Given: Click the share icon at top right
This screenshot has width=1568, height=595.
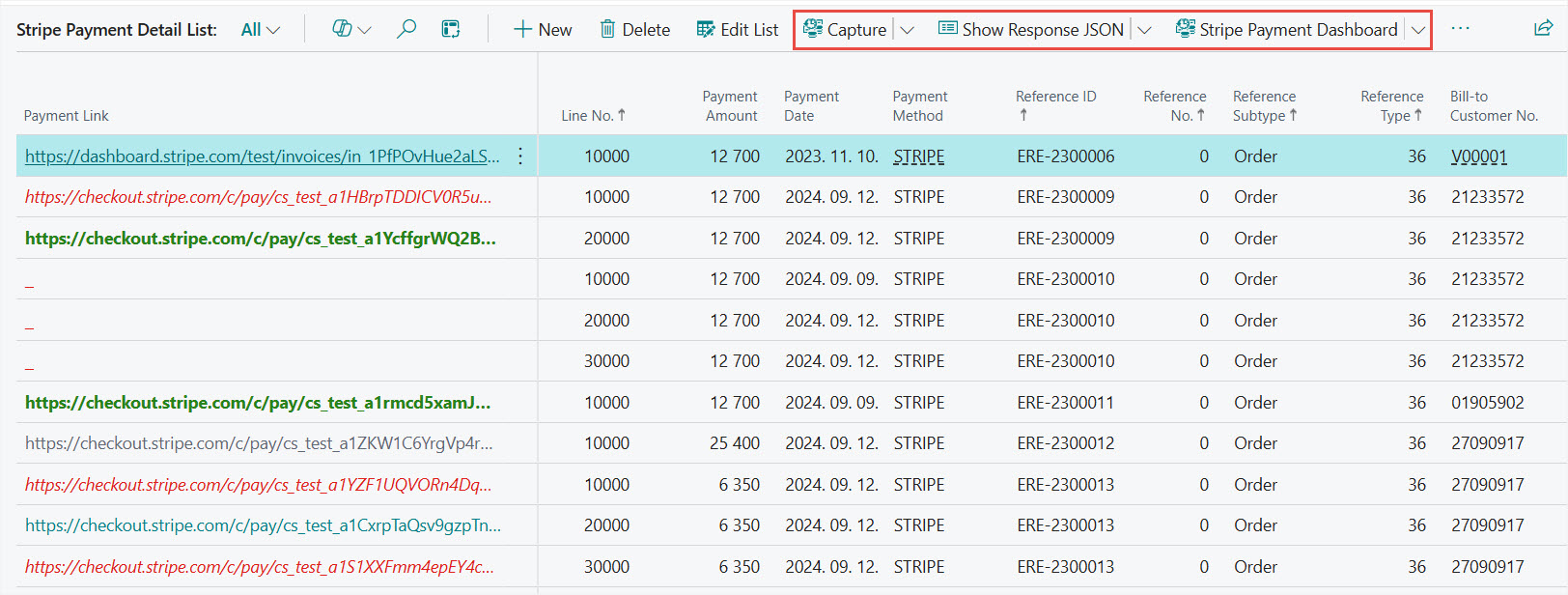Looking at the screenshot, I should pyautogui.click(x=1543, y=28).
